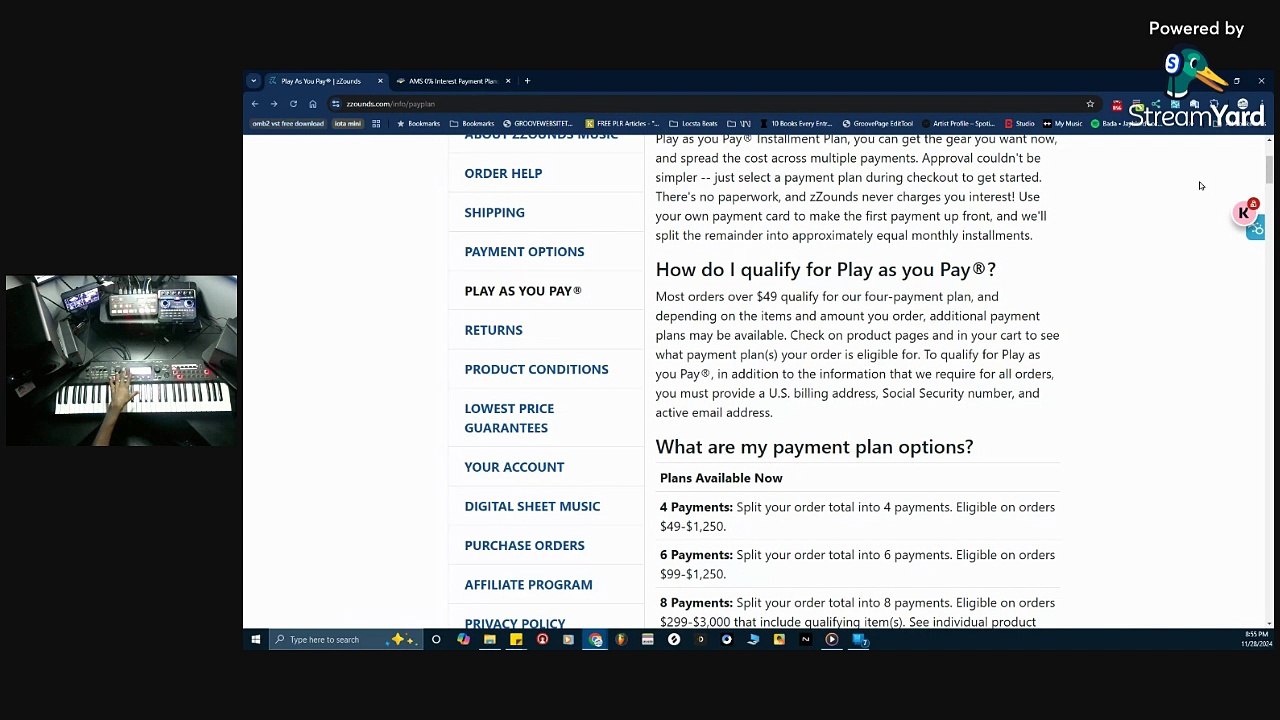Click the 'Plans Available Now' text
The height and width of the screenshot is (720, 1280).
click(x=721, y=478)
